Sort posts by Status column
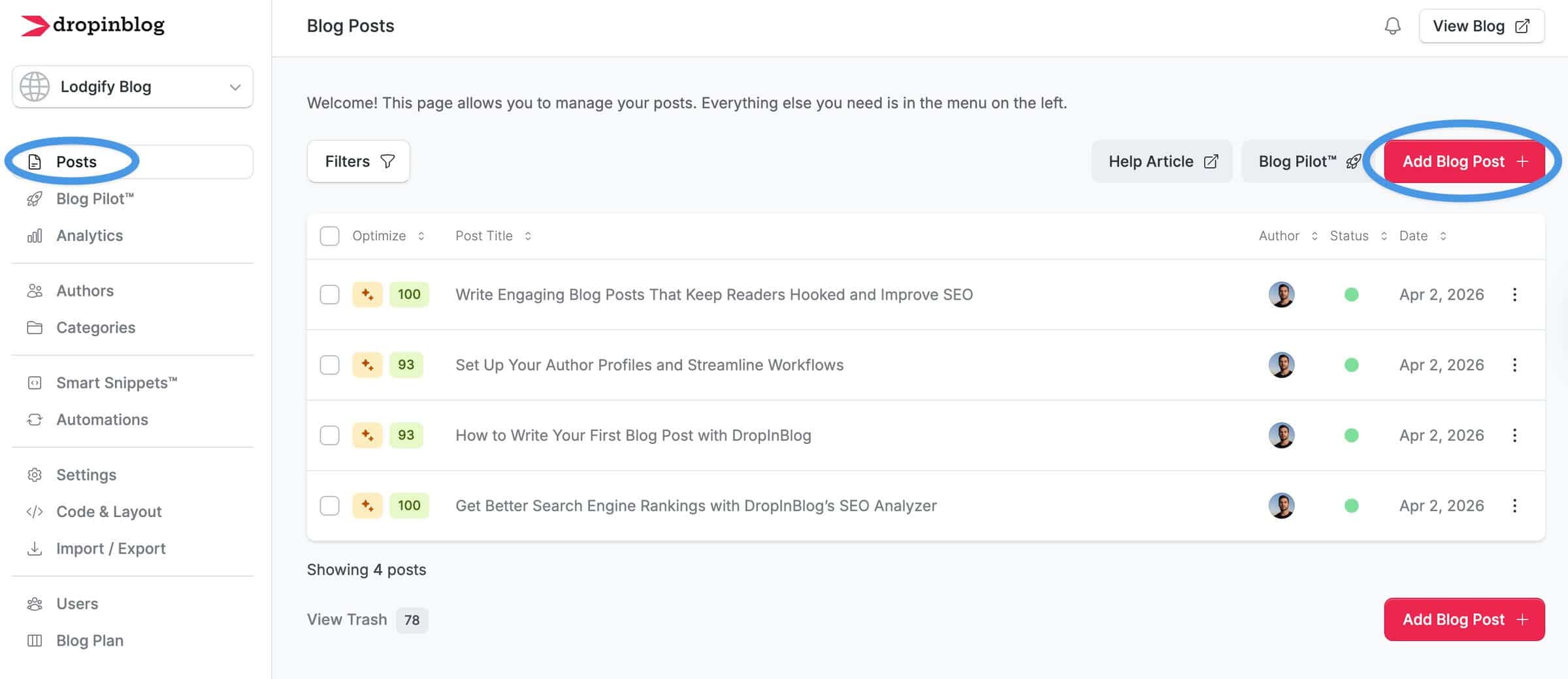The image size is (1568, 679). [1358, 236]
